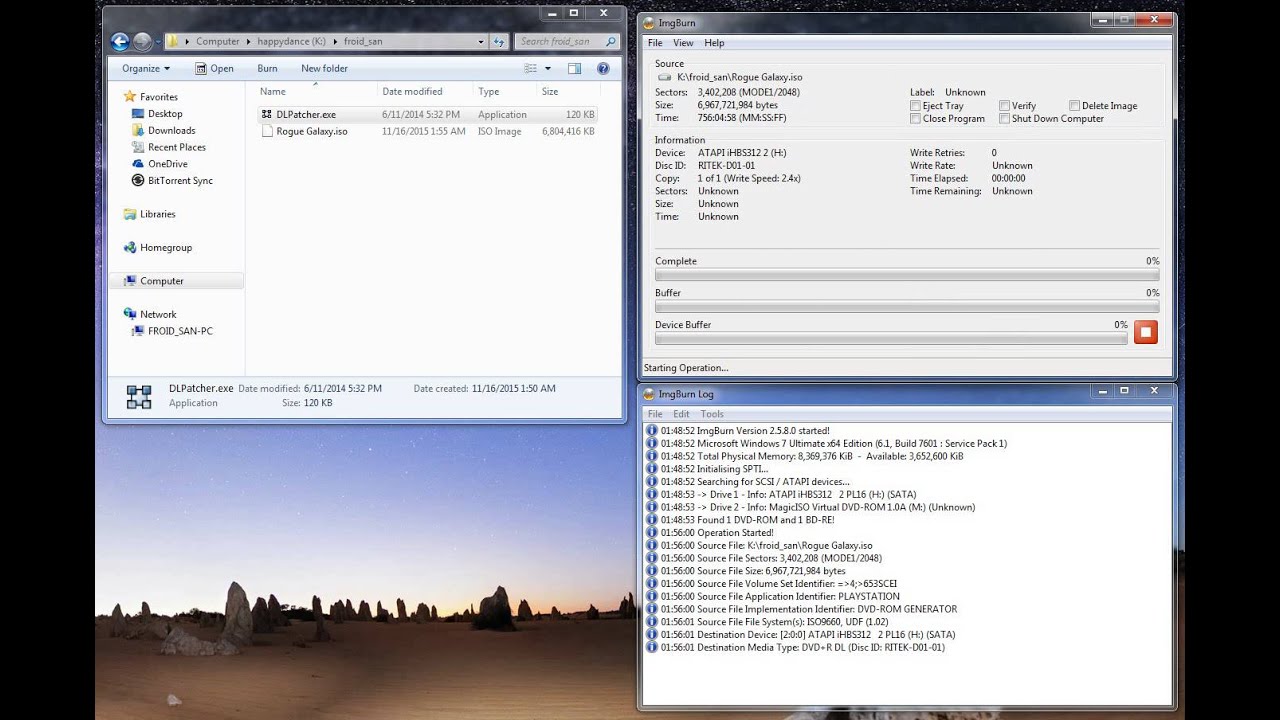
Task: Stop the burn with the red stop button
Action: (x=1146, y=332)
